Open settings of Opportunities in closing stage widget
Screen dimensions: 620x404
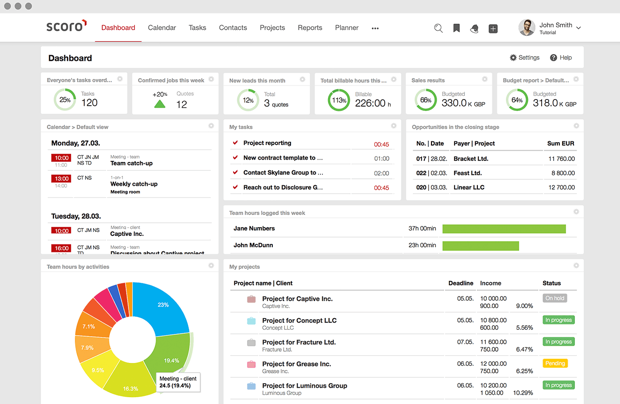pyautogui.click(x=576, y=126)
